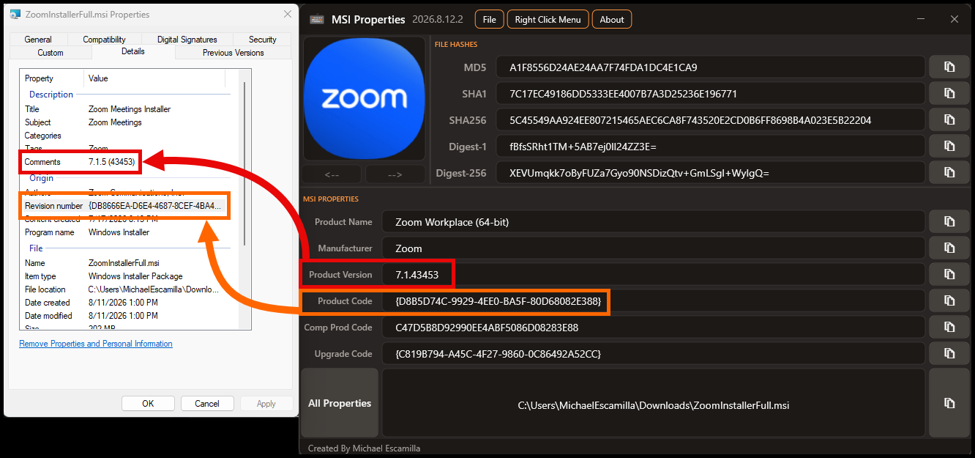
Task: Click the Digest-1 text field
Action: (x=710, y=147)
